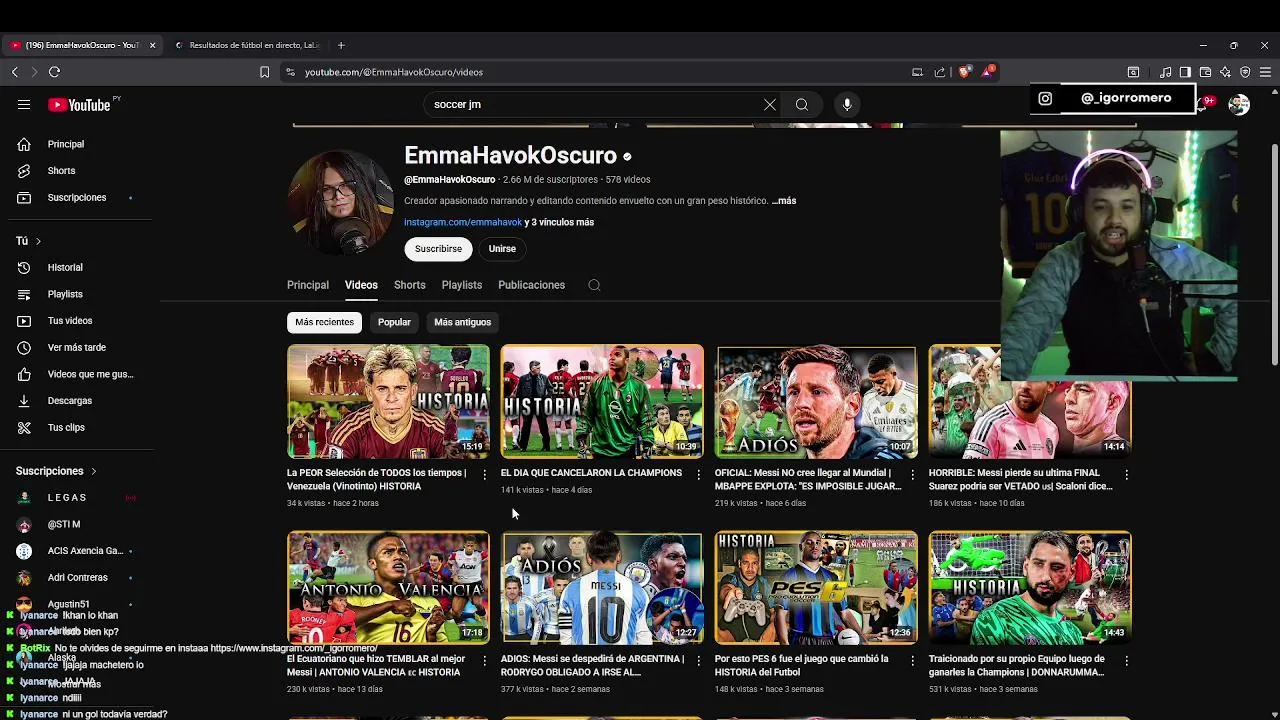1280x720 pixels.
Task: Filter videos by Más recientes chip
Action: [324, 322]
